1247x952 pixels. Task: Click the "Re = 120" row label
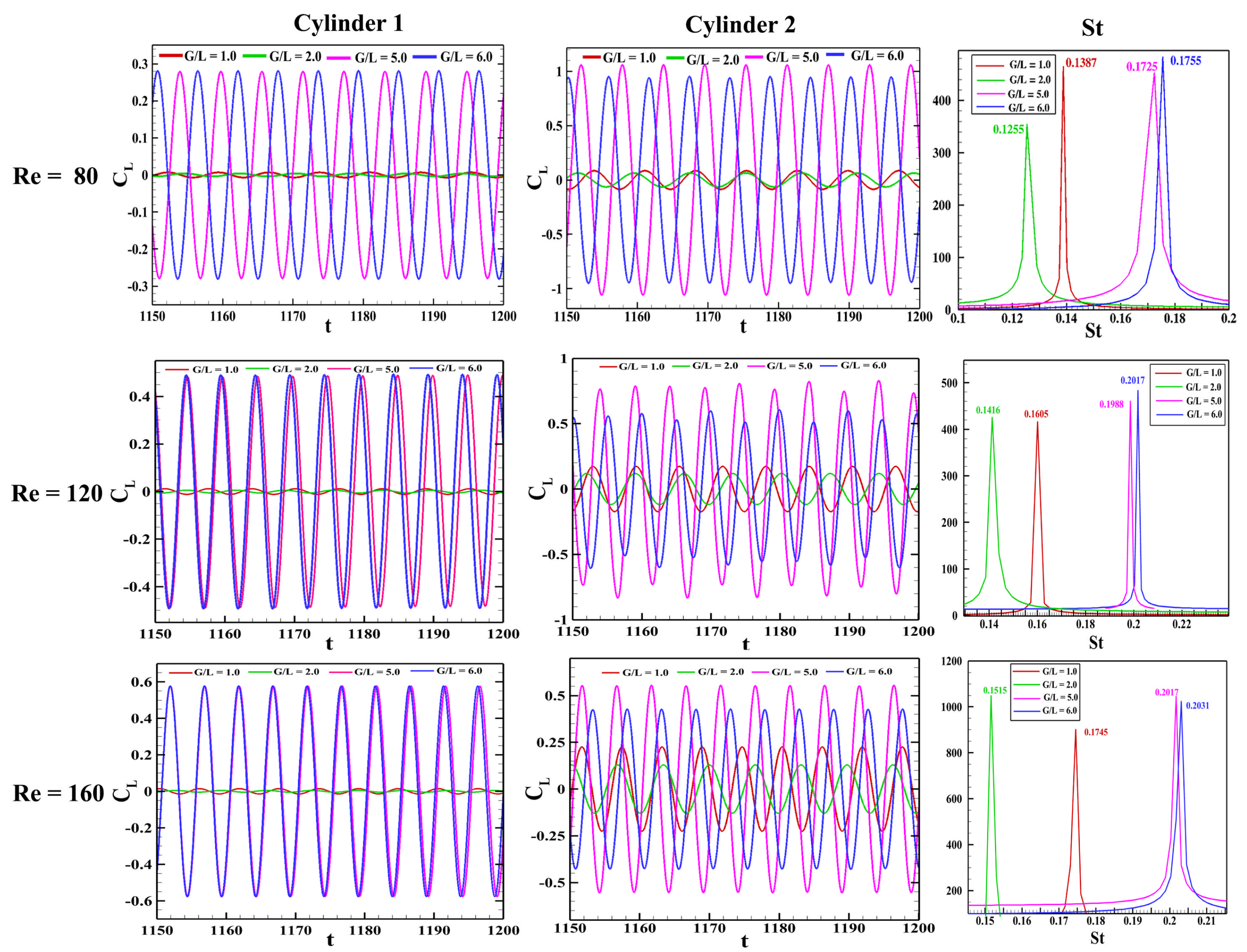tap(57, 493)
